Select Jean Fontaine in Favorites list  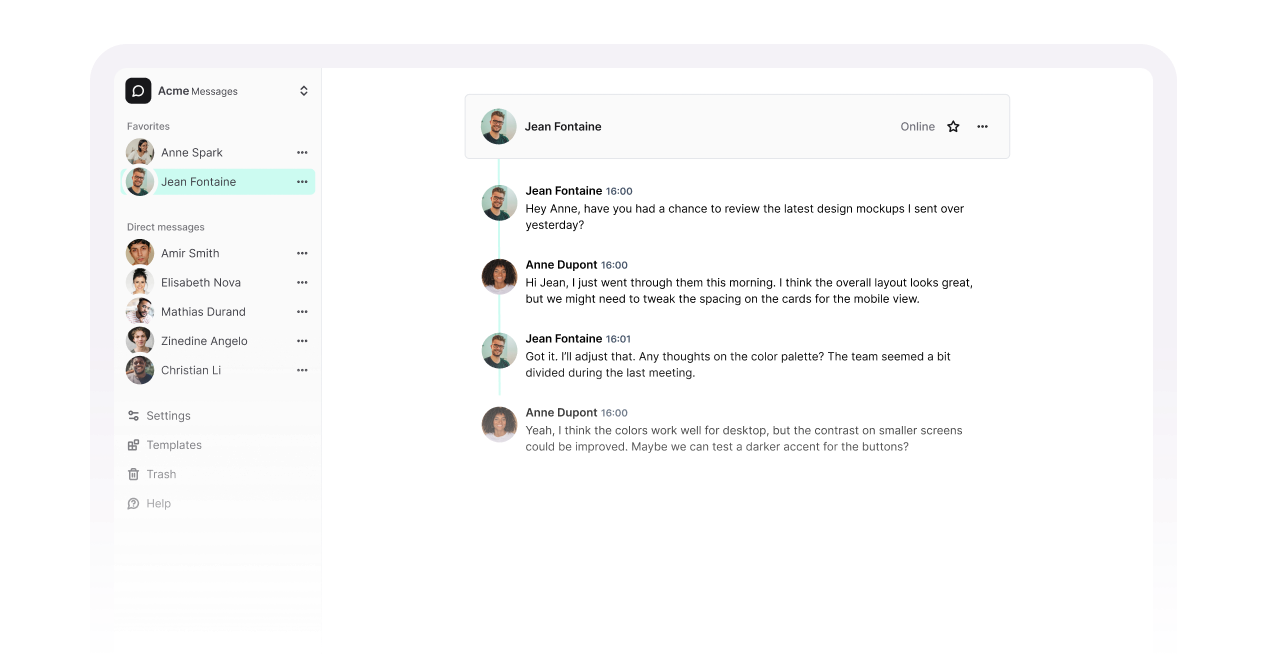pos(219,182)
